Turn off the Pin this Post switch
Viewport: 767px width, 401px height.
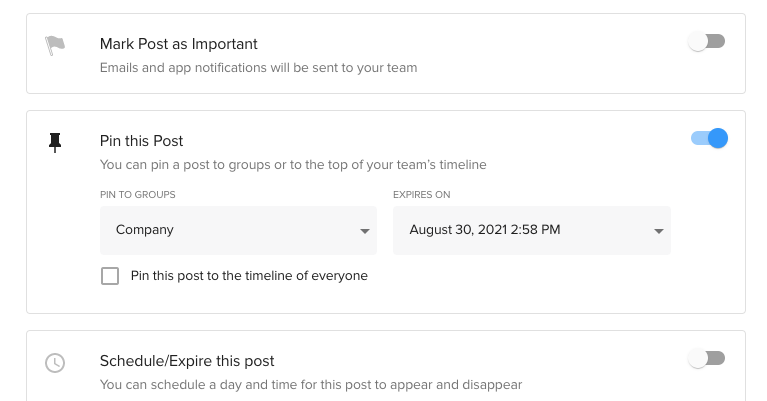coord(709,139)
